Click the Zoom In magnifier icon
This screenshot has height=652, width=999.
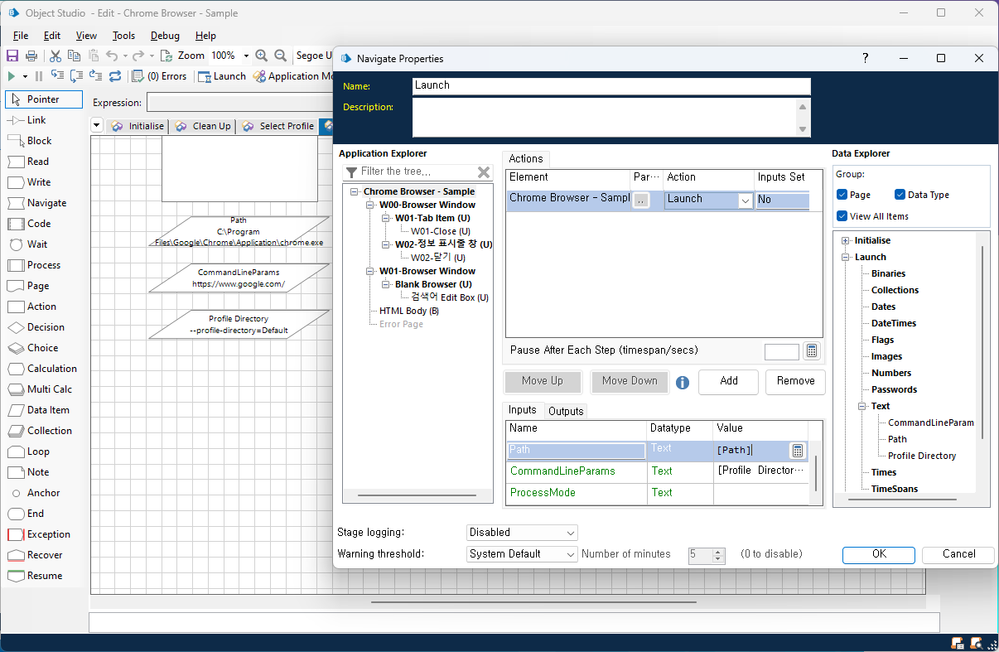261,56
